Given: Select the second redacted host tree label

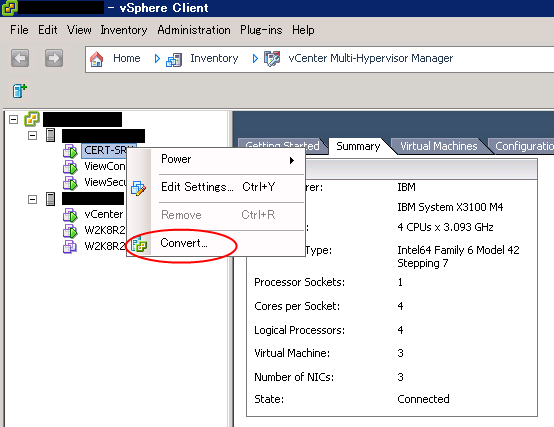Looking at the screenshot, I should click(x=93, y=198).
